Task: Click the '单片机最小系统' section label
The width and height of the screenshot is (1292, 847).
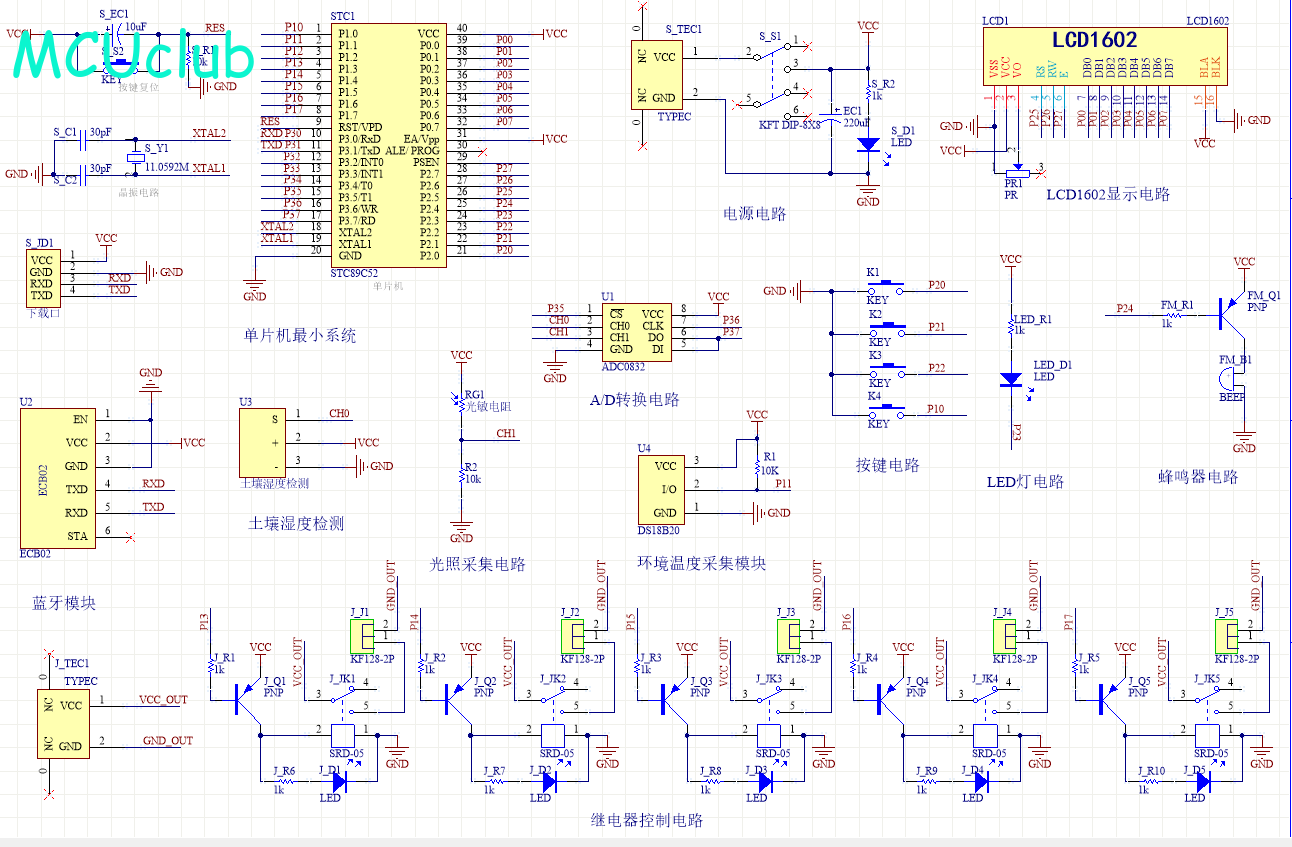Action: pyautogui.click(x=300, y=336)
